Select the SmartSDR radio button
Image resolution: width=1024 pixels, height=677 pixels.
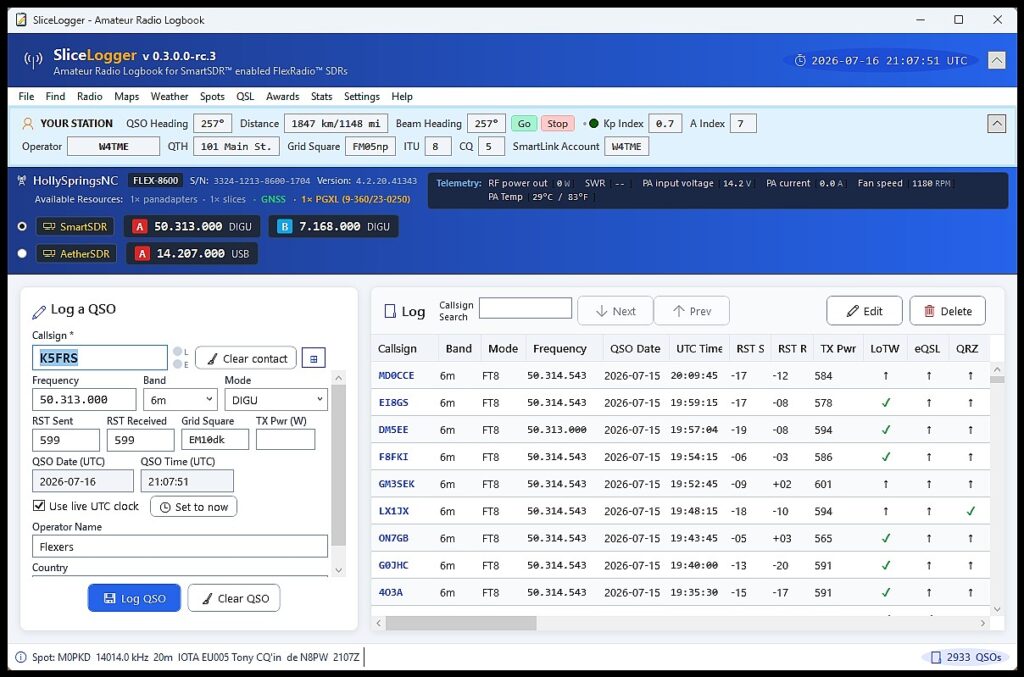[x=22, y=227]
